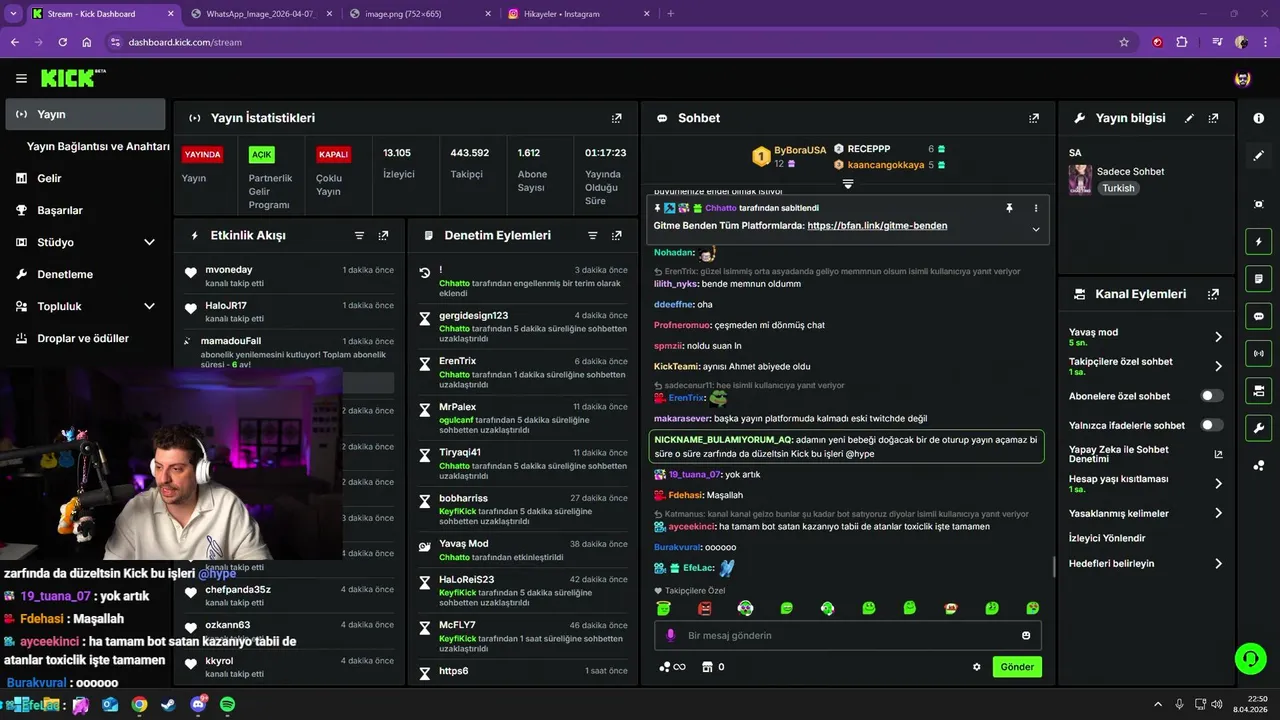1280x720 pixels.
Task: Pop out the Etkinlik Akışı panel
Action: (383, 236)
